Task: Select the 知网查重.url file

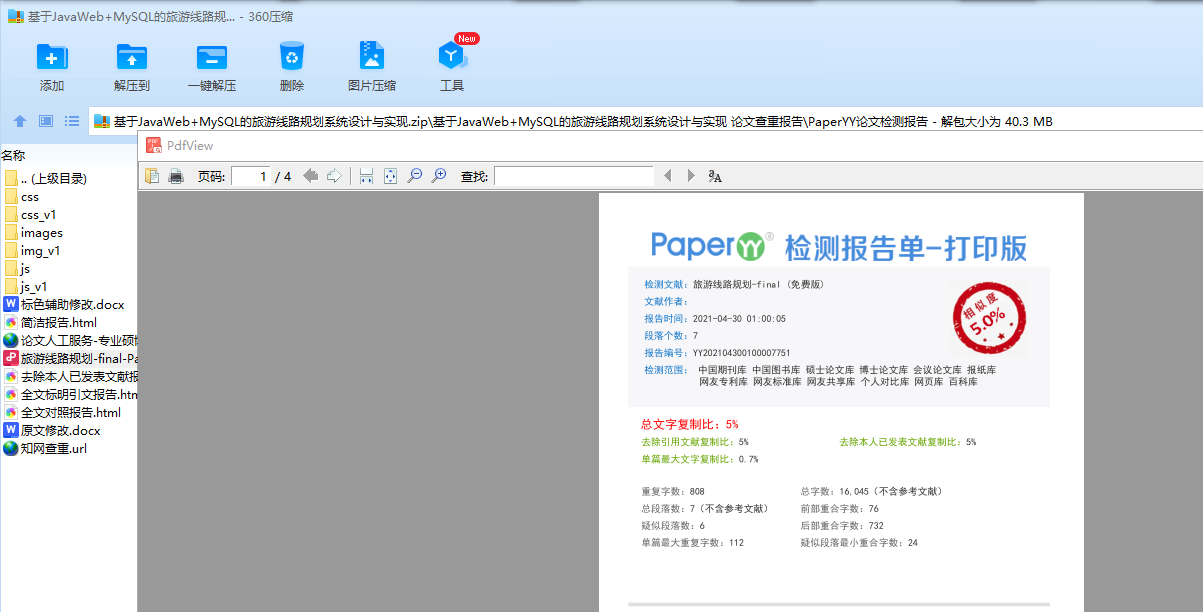Action: (45, 449)
